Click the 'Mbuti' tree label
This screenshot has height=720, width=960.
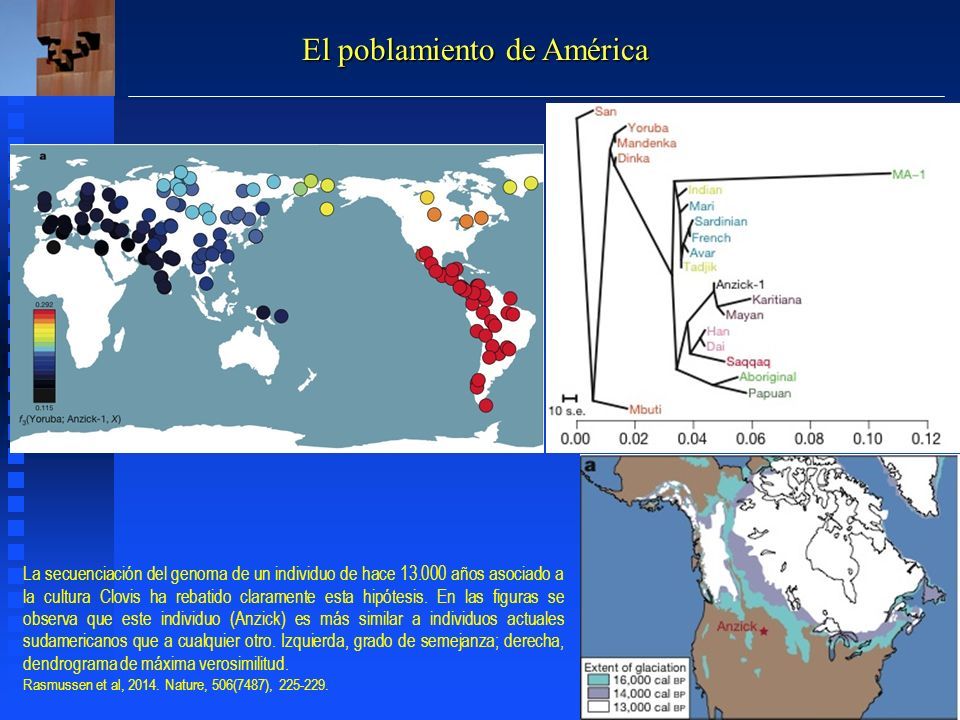(645, 410)
